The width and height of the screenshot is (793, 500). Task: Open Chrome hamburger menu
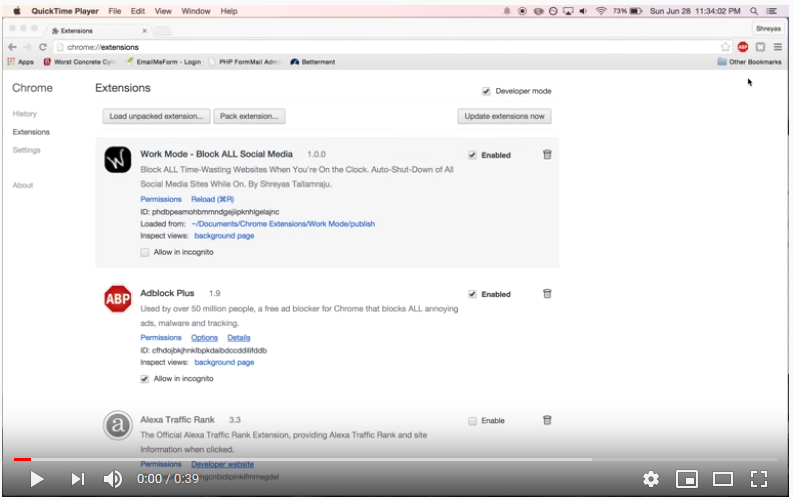click(778, 47)
